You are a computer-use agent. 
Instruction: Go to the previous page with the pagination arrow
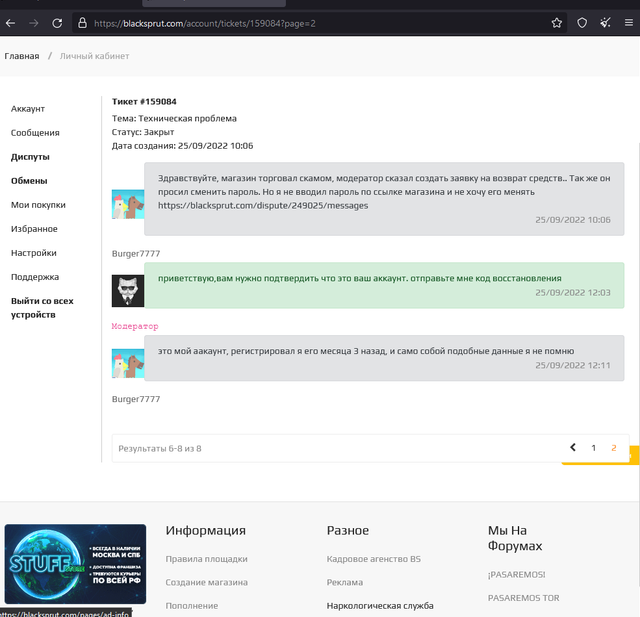coord(573,448)
